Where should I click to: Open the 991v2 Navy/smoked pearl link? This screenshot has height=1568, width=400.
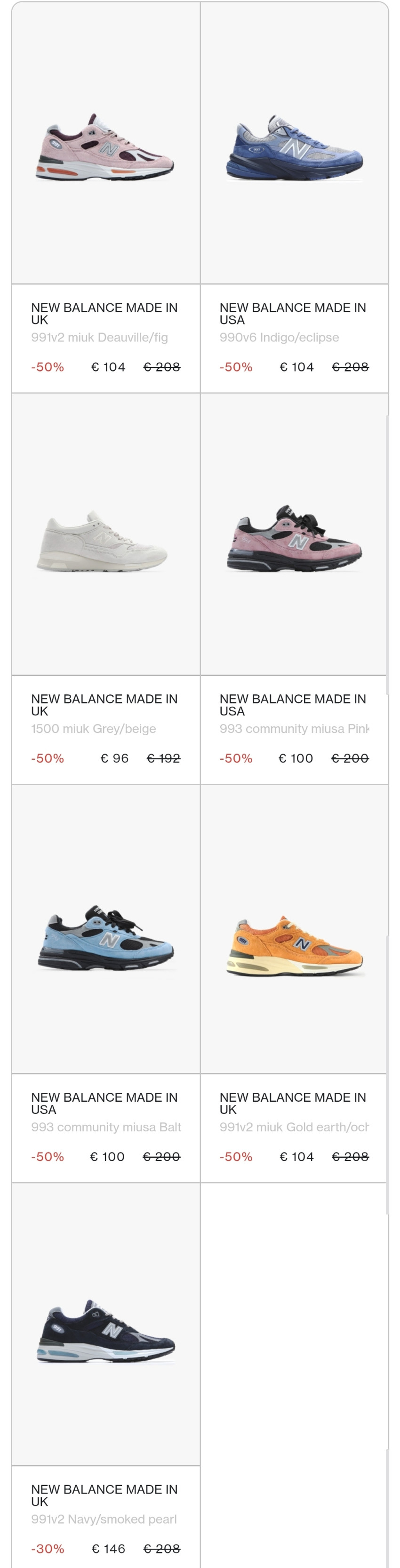tap(104, 1519)
